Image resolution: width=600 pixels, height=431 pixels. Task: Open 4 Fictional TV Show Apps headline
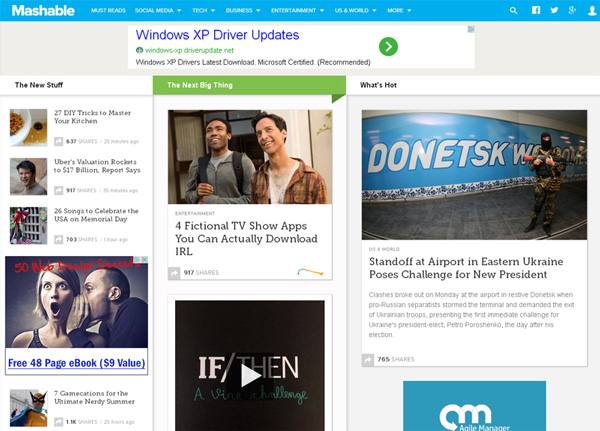click(246, 238)
